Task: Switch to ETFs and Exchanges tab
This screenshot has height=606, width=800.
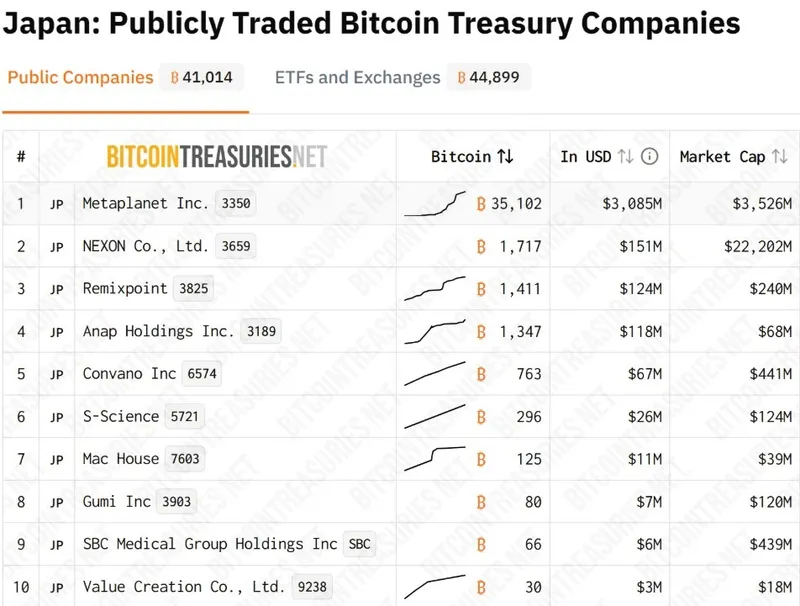Action: pos(357,78)
